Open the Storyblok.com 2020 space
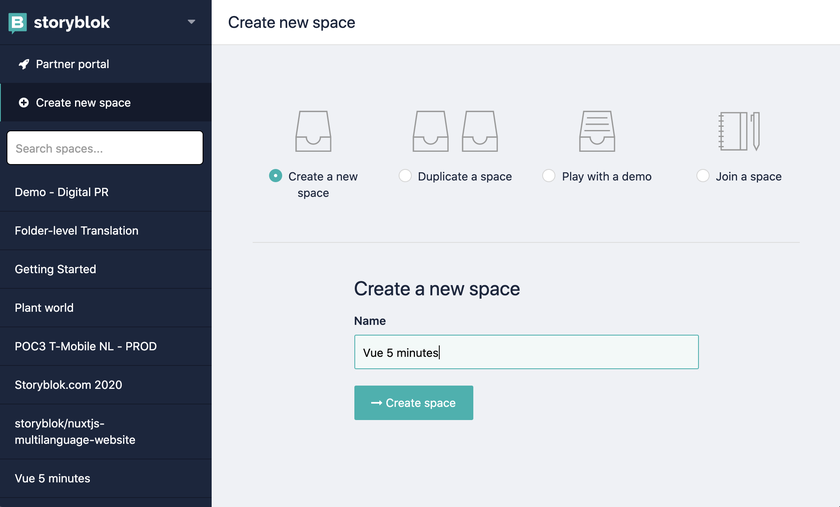 click(106, 385)
